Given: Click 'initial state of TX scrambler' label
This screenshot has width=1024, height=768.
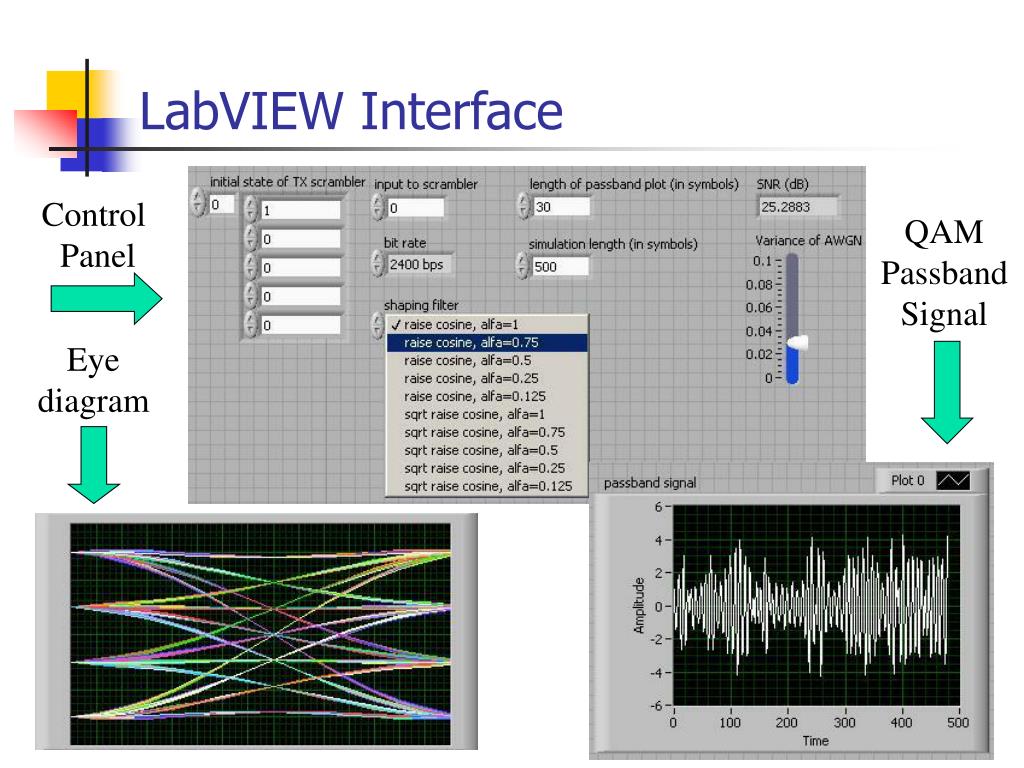Looking at the screenshot, I should (x=287, y=182).
